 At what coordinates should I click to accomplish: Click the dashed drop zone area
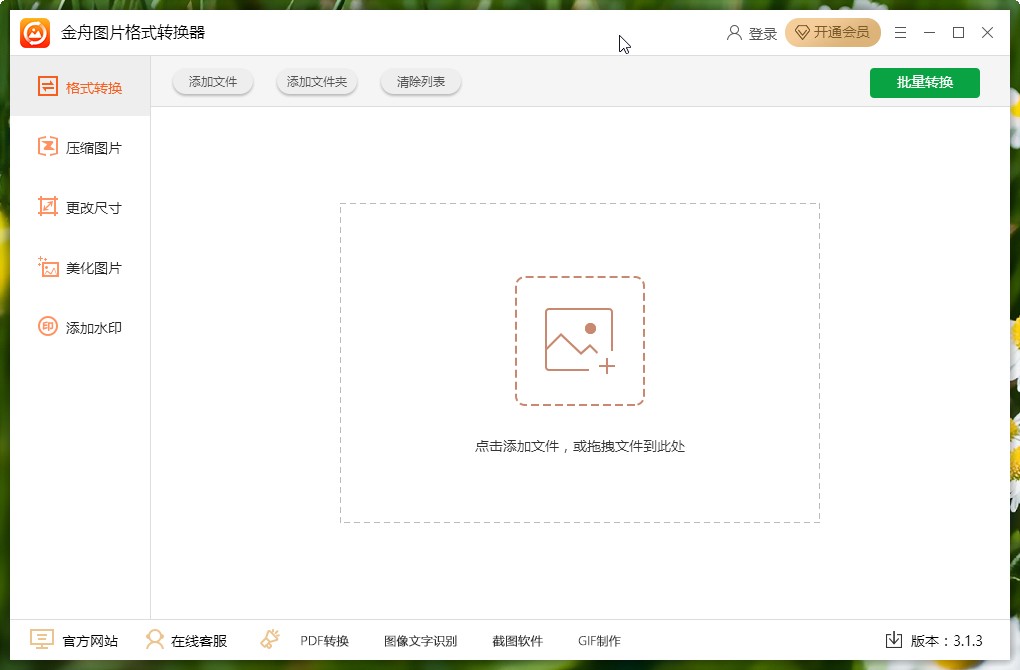click(x=580, y=363)
